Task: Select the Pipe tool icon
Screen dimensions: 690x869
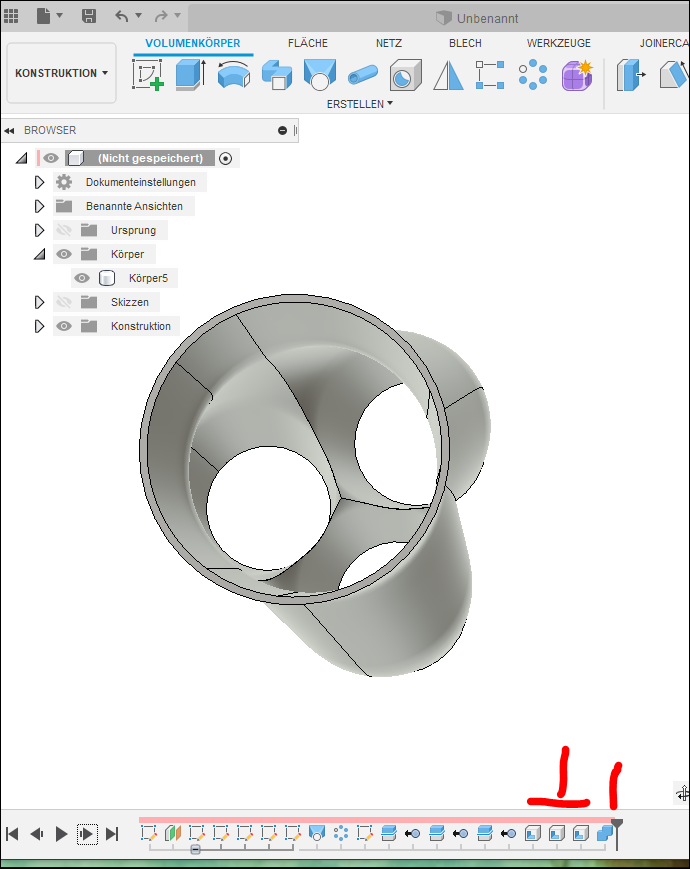Action: tap(363, 75)
